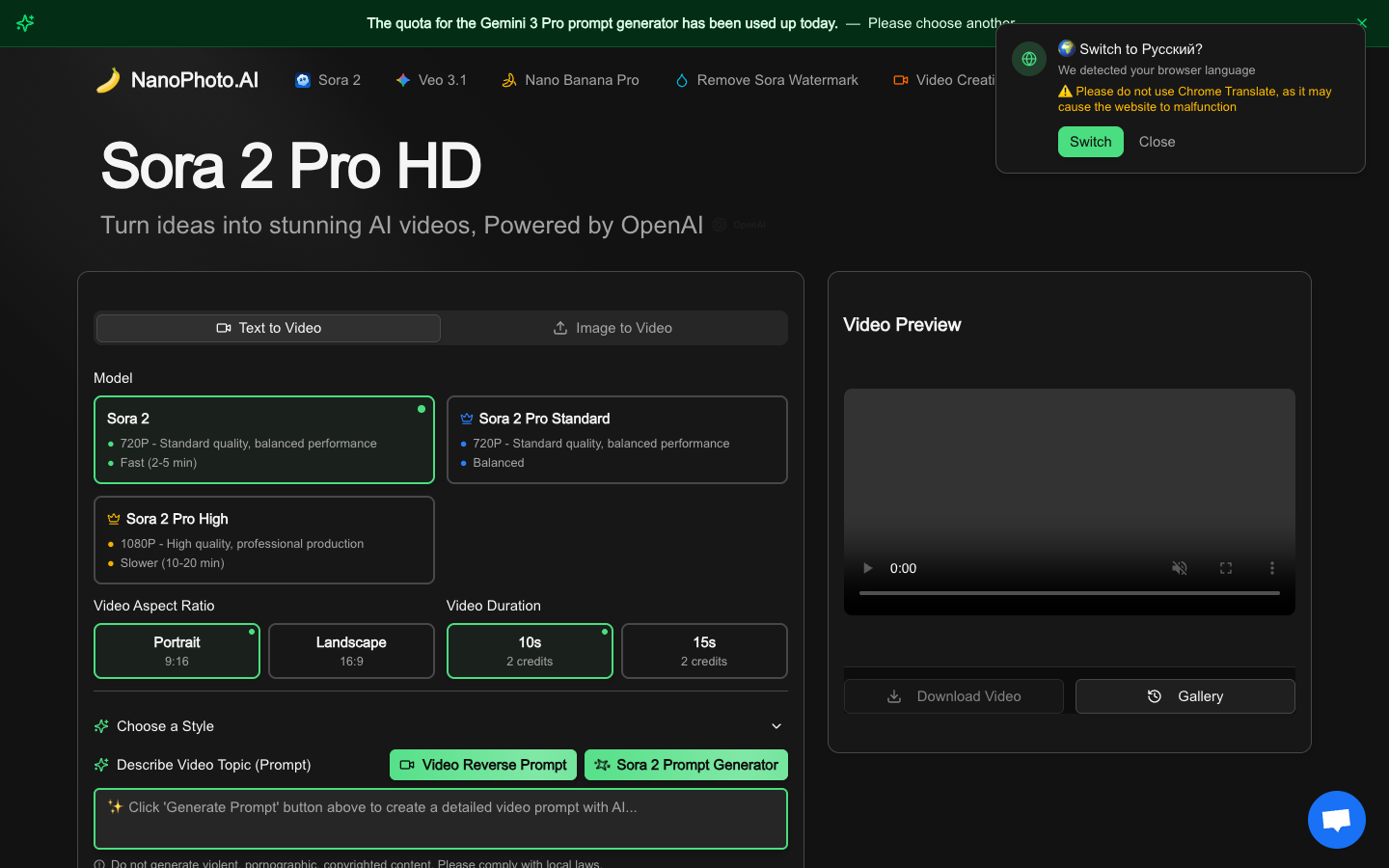
Task: Switch to Image to Video tab
Action: [x=613, y=328]
